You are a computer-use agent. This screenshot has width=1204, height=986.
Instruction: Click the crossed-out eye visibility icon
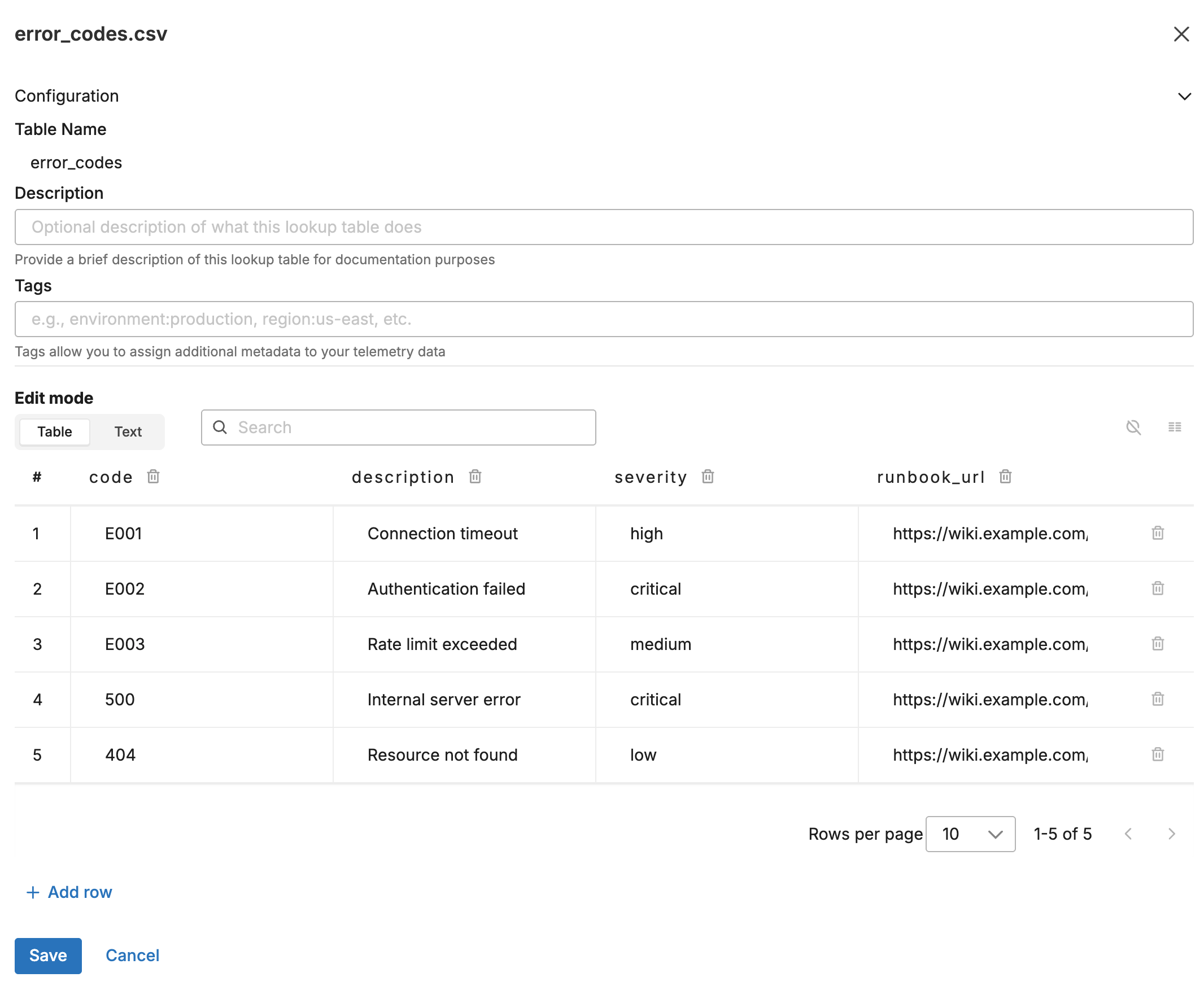tap(1133, 427)
